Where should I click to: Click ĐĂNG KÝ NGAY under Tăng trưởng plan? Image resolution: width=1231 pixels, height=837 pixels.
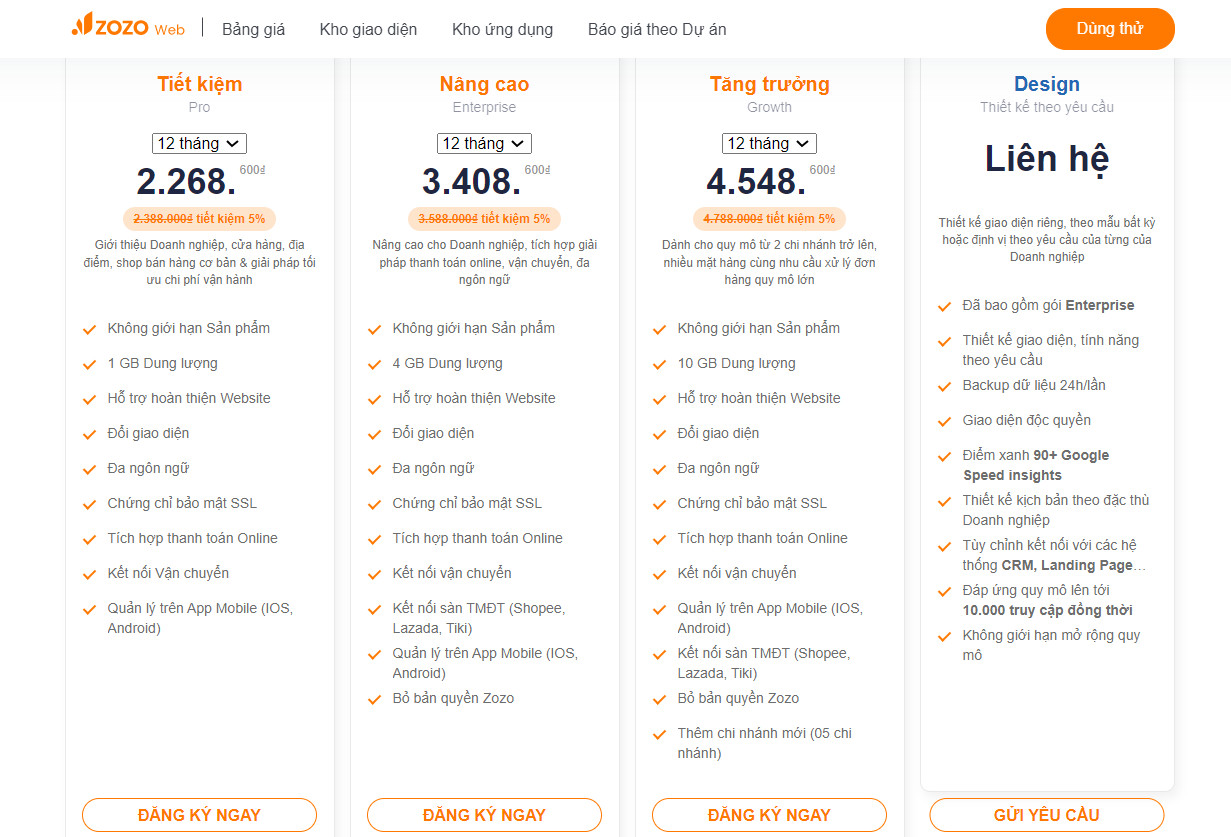pyautogui.click(x=769, y=815)
